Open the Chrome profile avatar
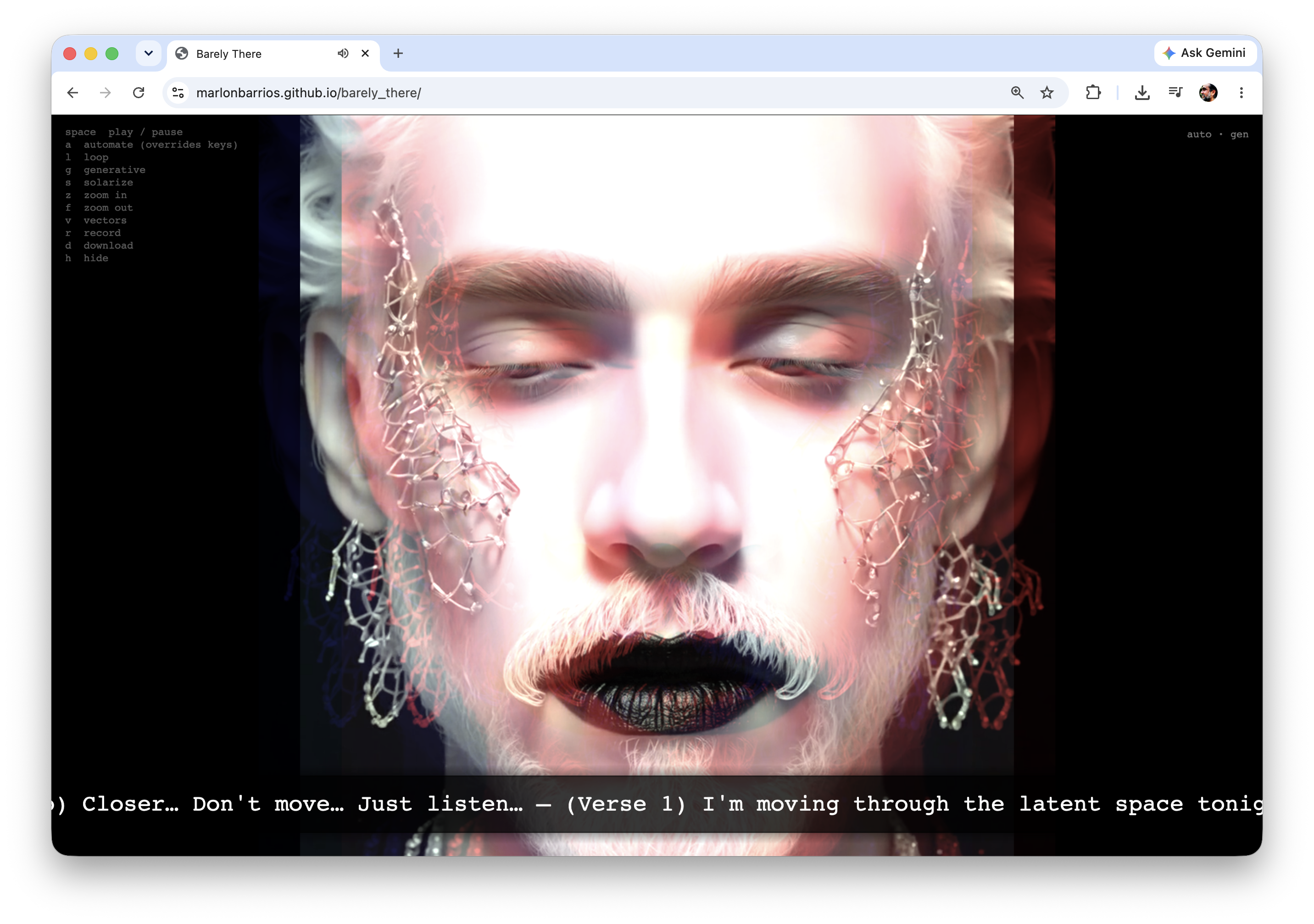 pos(1208,93)
